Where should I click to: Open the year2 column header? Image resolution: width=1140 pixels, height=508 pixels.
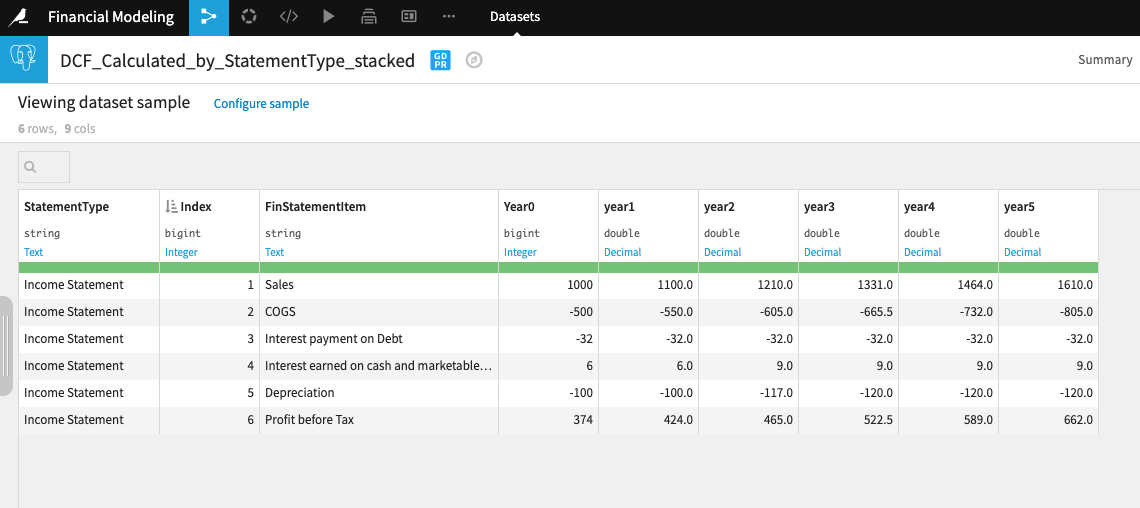[x=719, y=206]
